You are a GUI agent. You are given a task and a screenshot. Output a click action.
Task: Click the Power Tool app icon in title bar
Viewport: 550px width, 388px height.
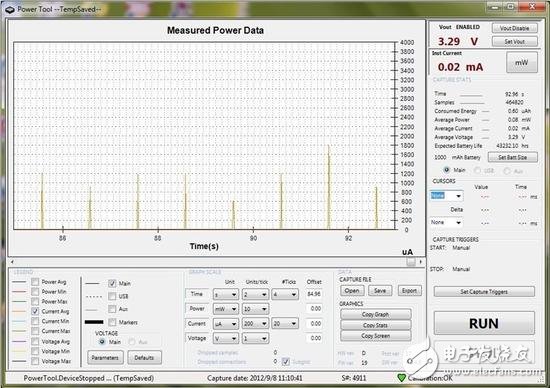pos(9,9)
